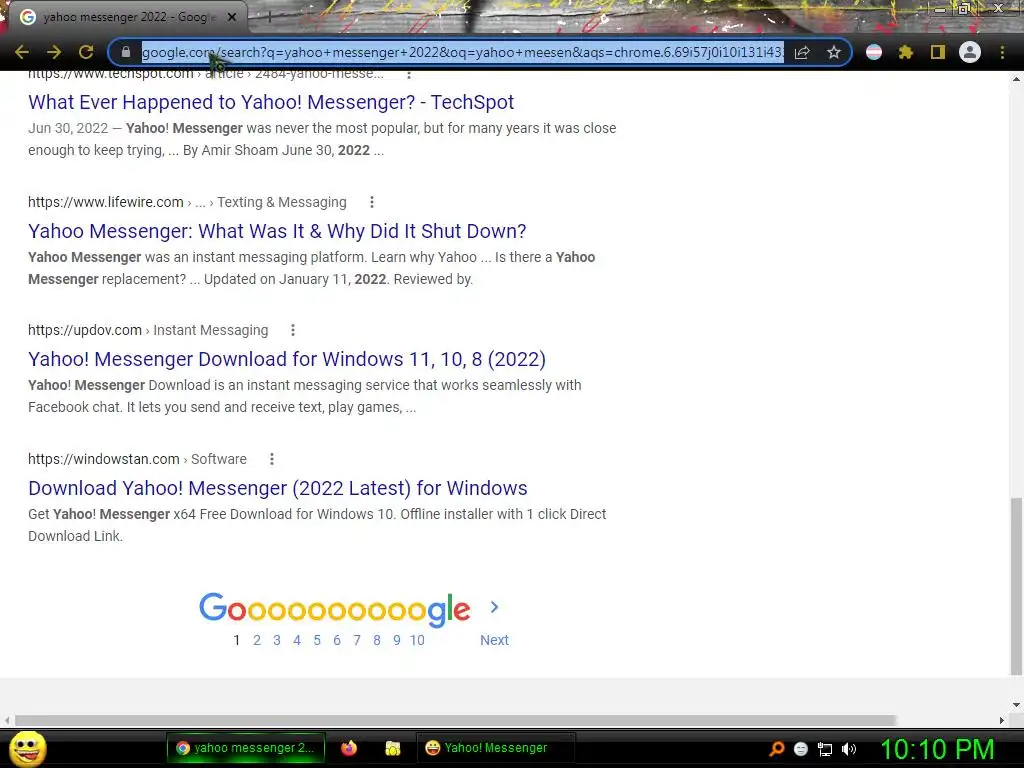This screenshot has width=1024, height=768.
Task: Open Download Yahoo! Messenger (2022 Latest) link
Action: [x=278, y=488]
